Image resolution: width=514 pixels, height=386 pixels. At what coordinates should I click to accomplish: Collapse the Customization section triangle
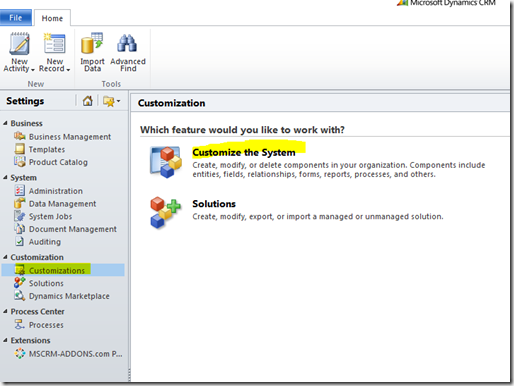pyautogui.click(x=5, y=257)
